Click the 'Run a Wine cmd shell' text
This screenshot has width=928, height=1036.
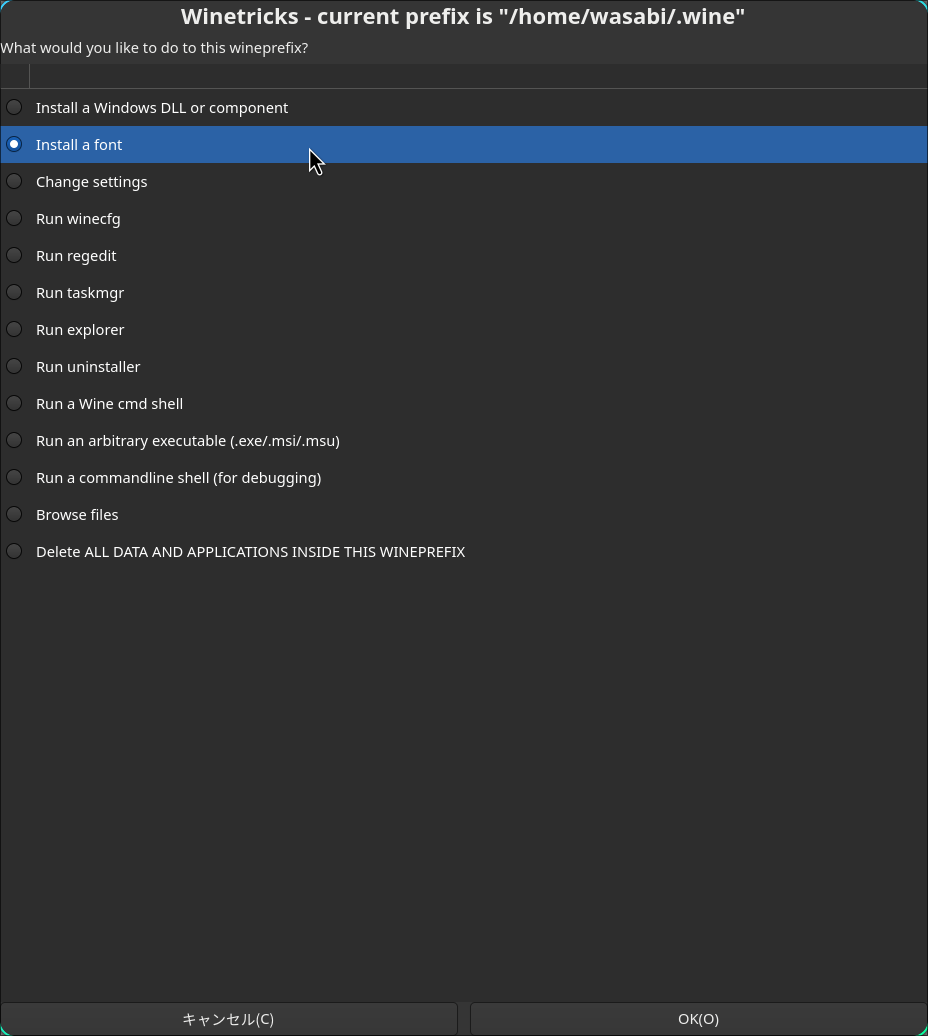pyautogui.click(x=109, y=404)
